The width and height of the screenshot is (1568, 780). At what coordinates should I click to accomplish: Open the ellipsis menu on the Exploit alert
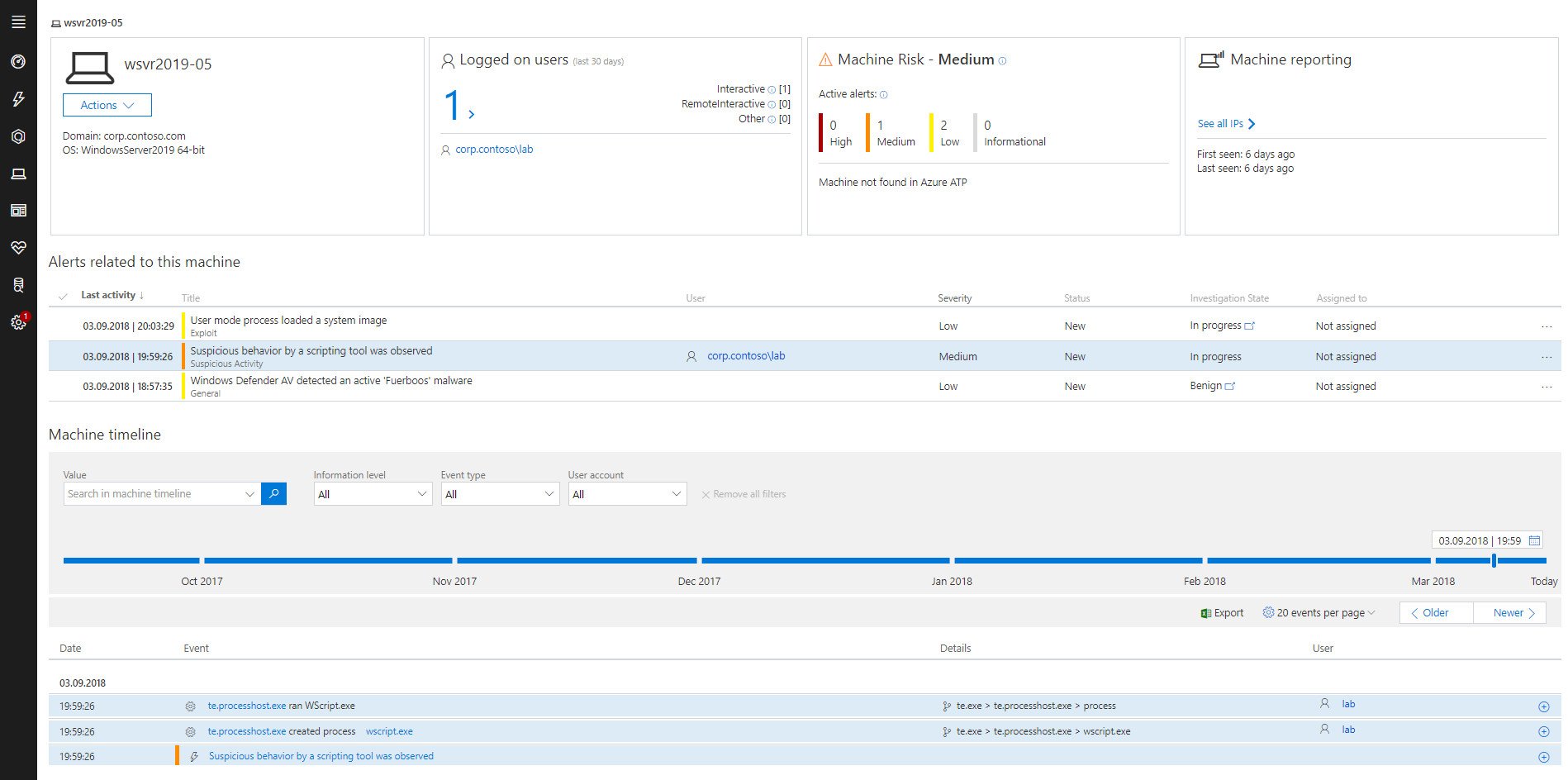(x=1547, y=326)
